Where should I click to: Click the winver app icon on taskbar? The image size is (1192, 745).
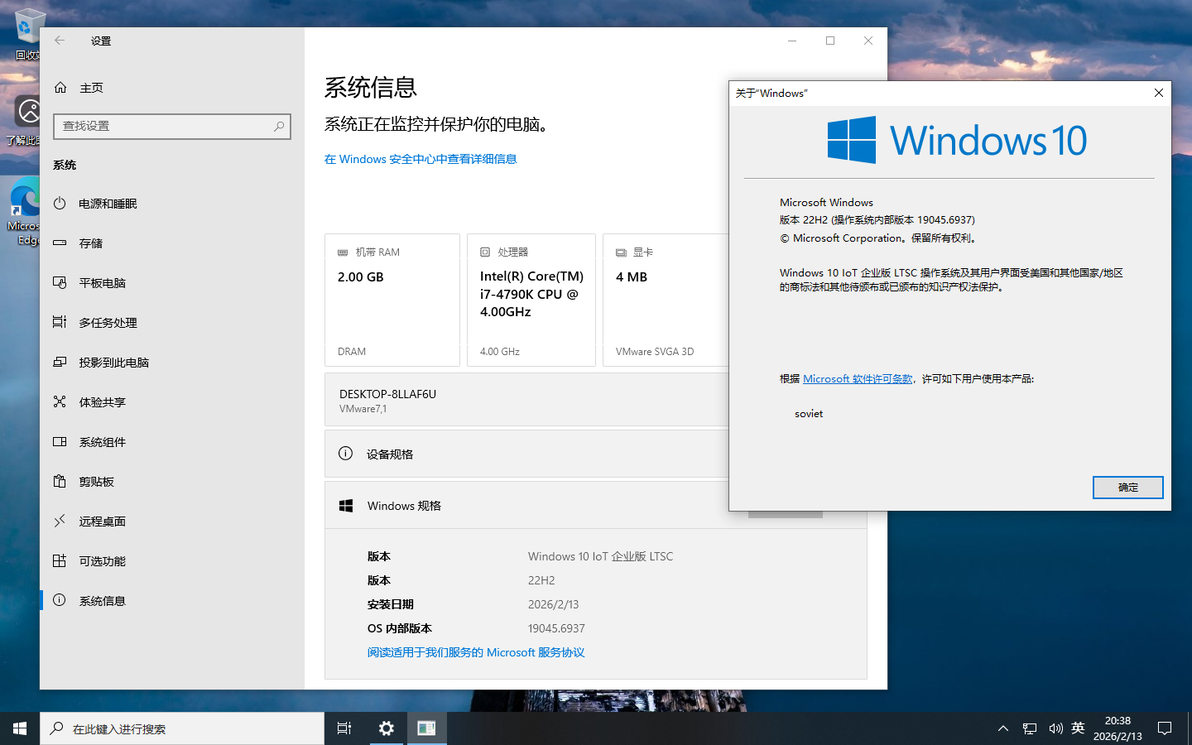[426, 728]
